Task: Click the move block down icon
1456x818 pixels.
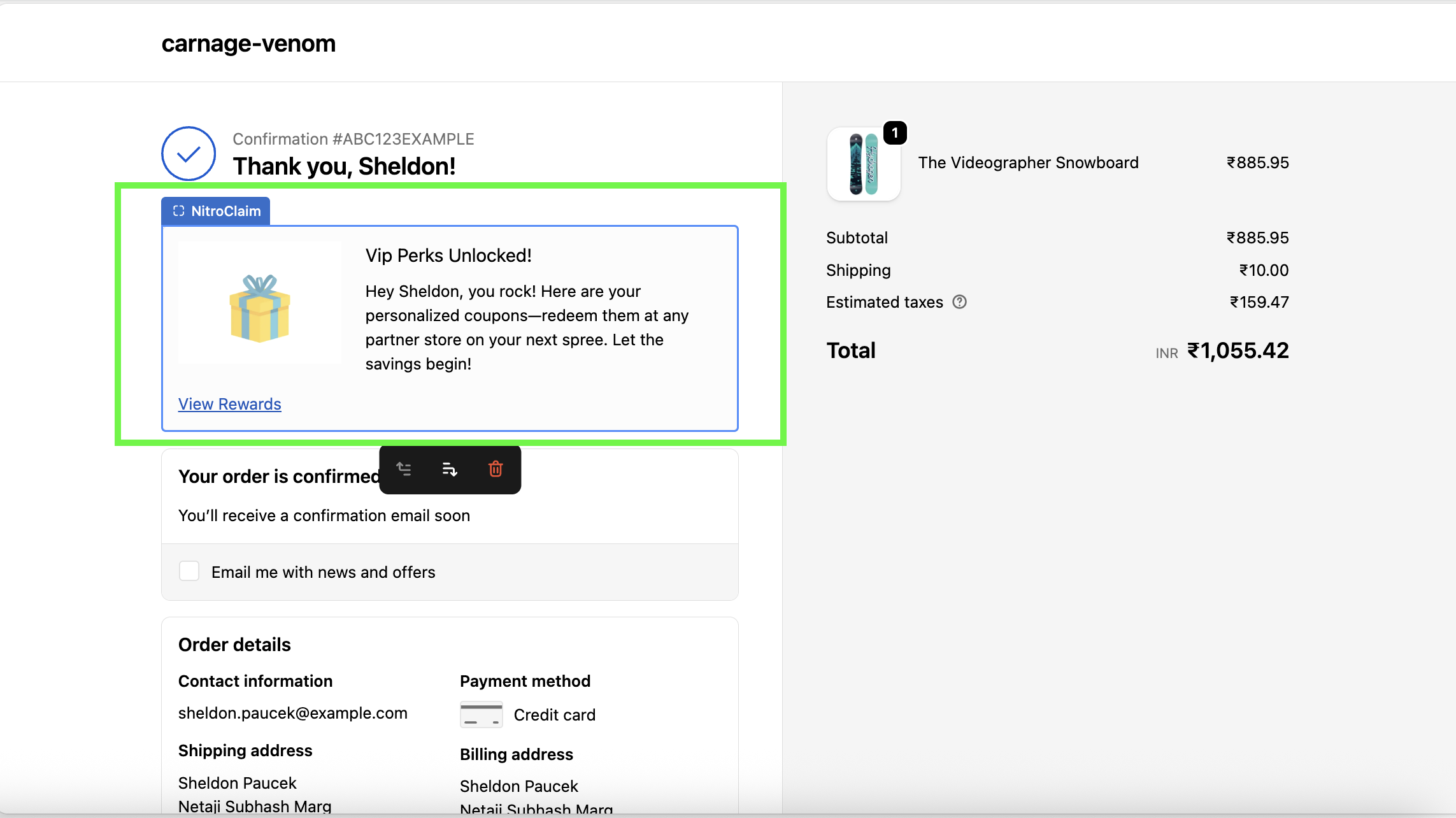Action: 450,470
